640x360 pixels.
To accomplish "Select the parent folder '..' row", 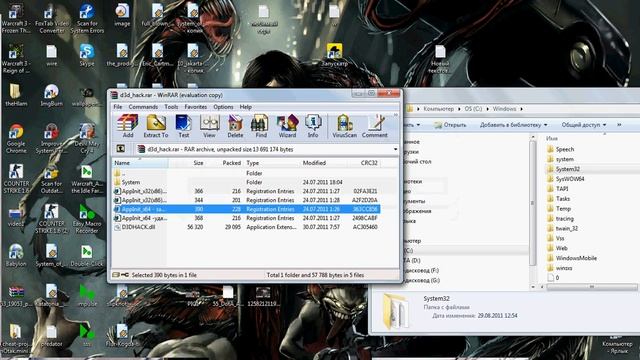I will pyautogui.click(x=246, y=173).
